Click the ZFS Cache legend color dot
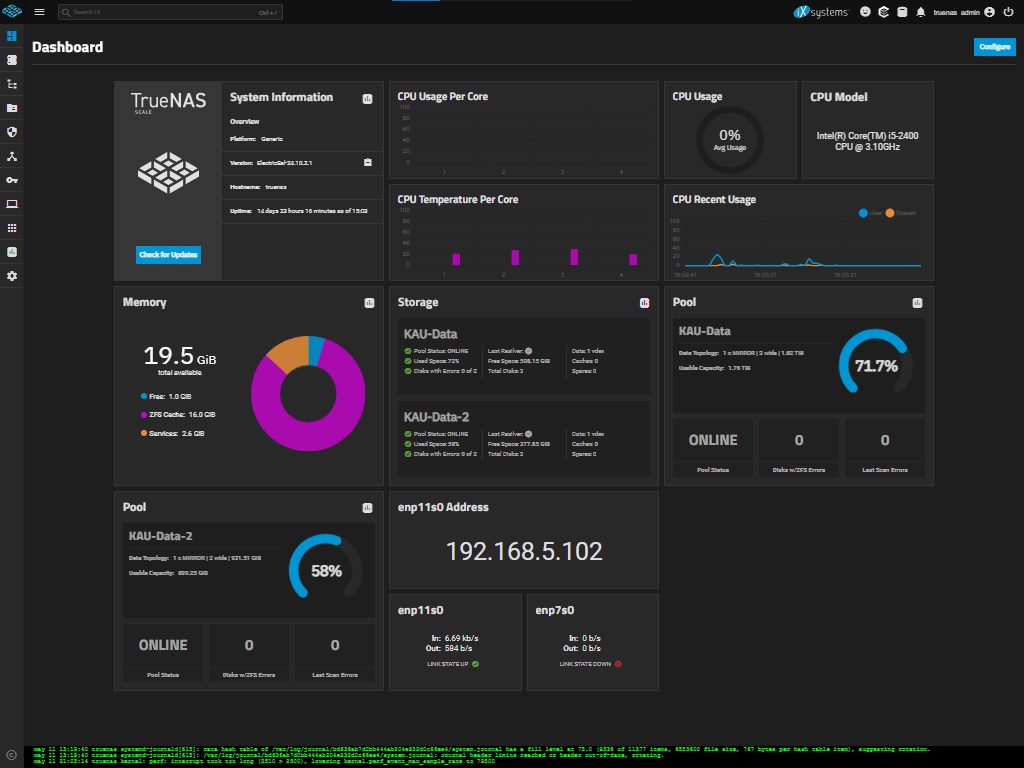The width and height of the screenshot is (1024, 768). 144,414
